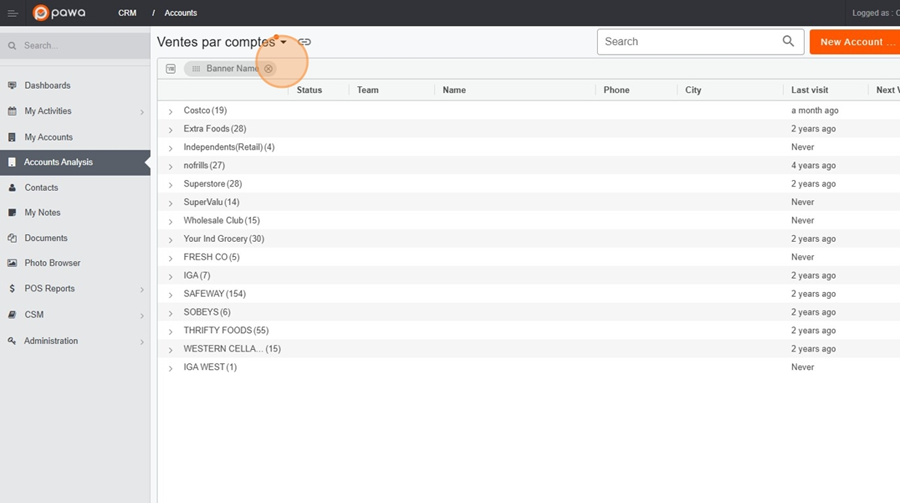Click the New Account button
Screen dimensions: 900x503
click(x=855, y=42)
